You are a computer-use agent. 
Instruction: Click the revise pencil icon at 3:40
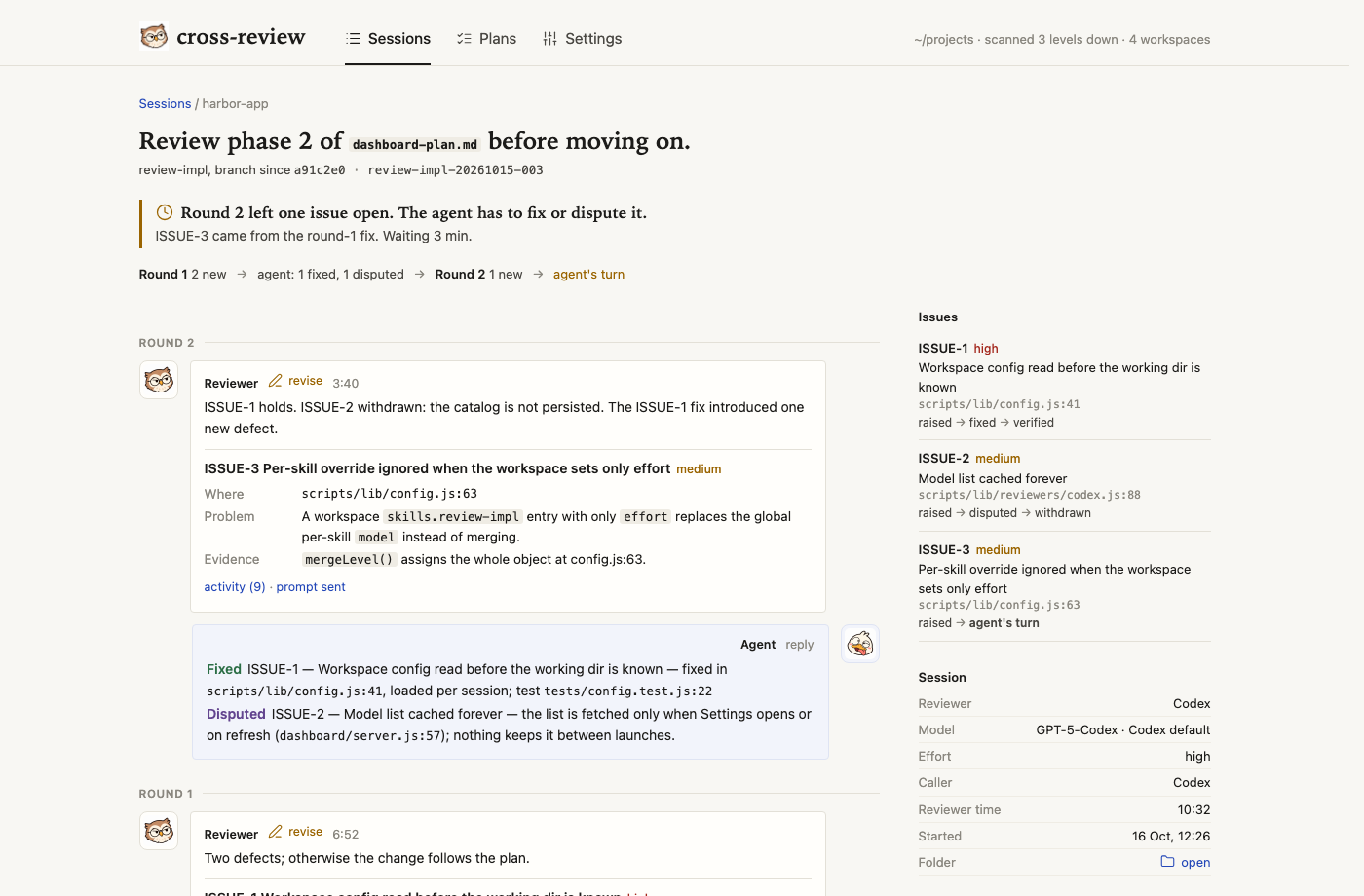tap(276, 381)
